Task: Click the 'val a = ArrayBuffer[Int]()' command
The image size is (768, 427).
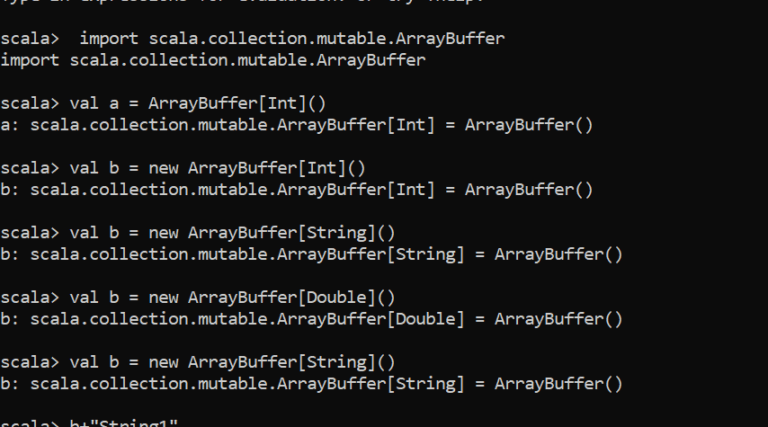Action: coord(198,104)
